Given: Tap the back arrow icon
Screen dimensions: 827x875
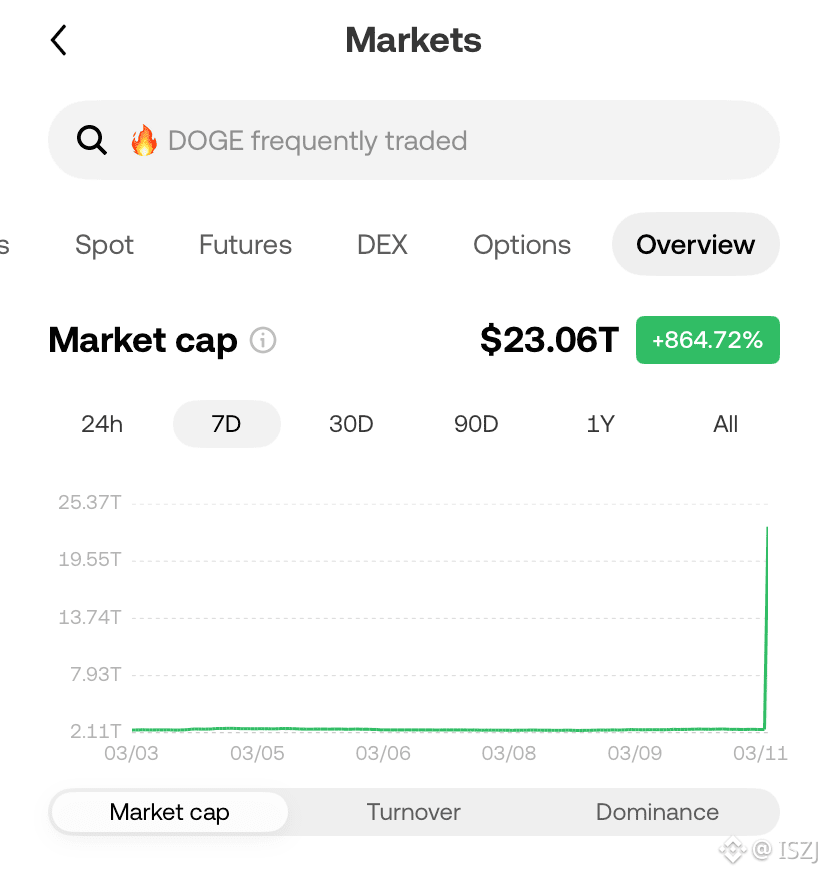Looking at the screenshot, I should [59, 40].
